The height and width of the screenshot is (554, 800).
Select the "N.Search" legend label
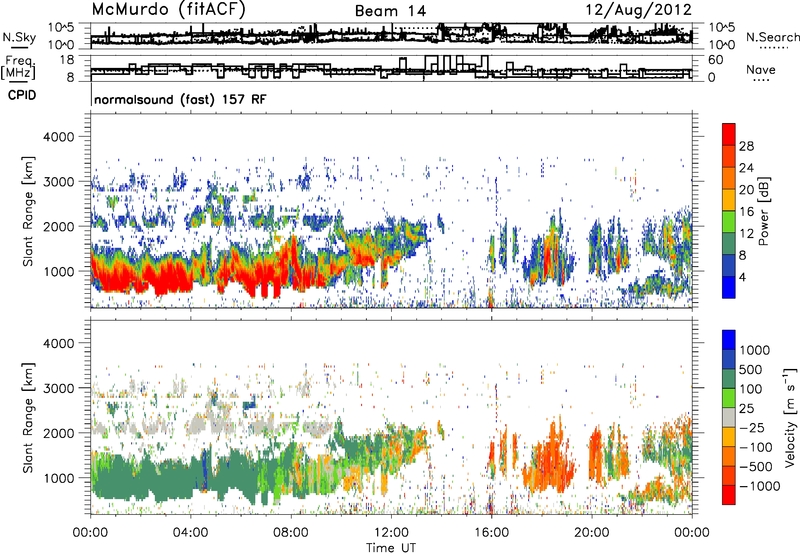coord(772,37)
